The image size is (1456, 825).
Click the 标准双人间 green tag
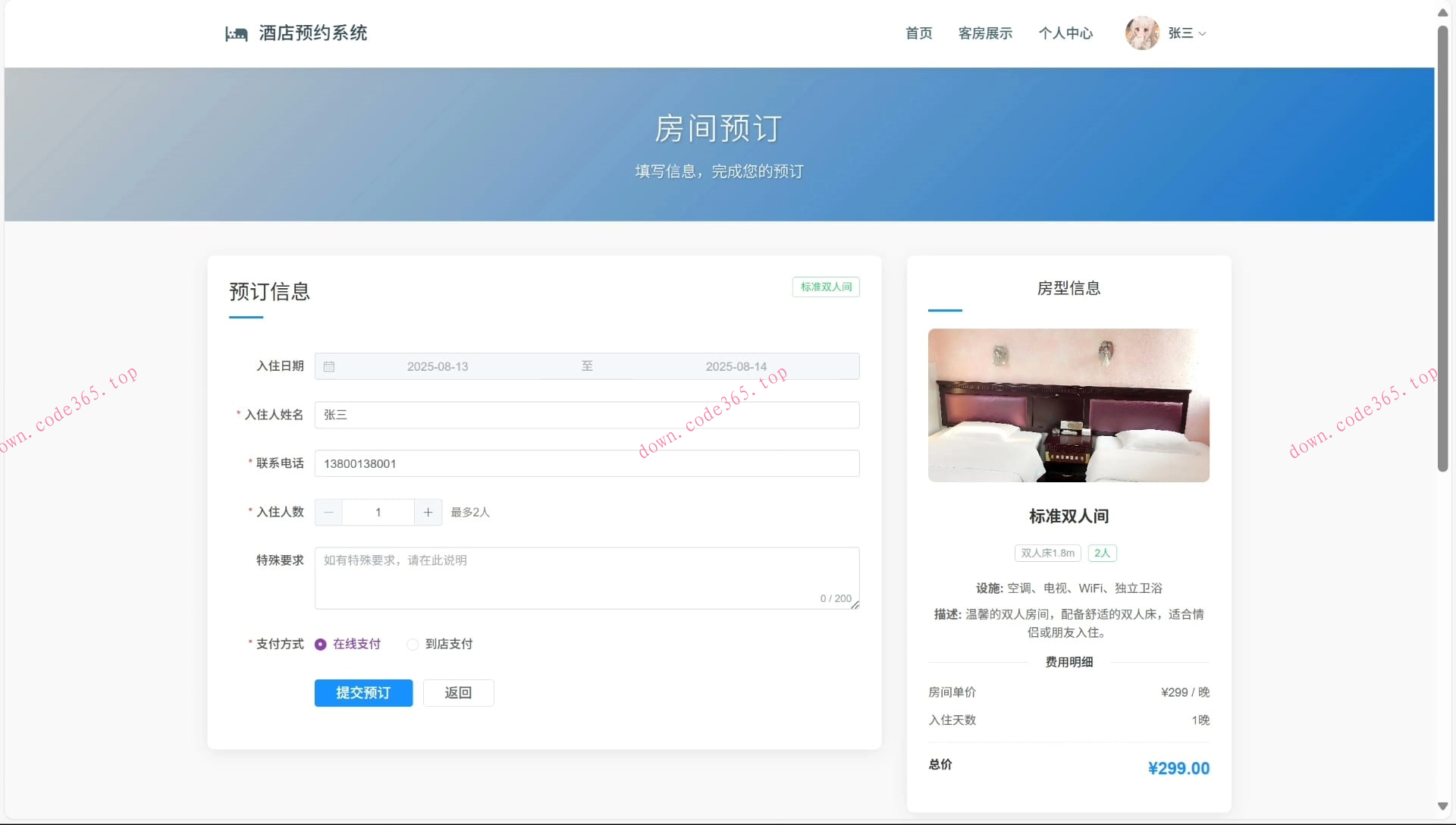pyautogui.click(x=826, y=287)
